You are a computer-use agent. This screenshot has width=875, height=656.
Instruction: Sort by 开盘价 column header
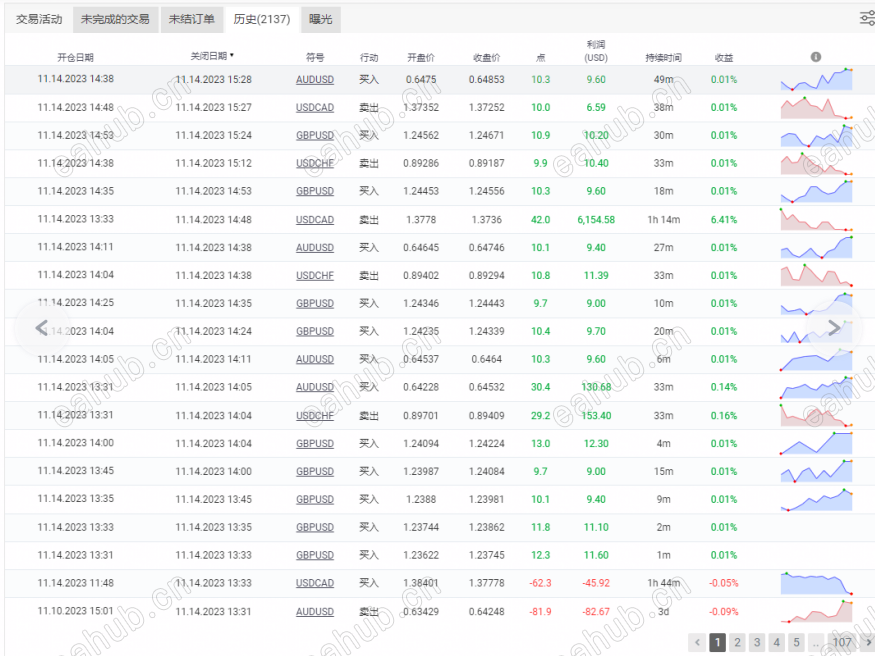[421, 57]
